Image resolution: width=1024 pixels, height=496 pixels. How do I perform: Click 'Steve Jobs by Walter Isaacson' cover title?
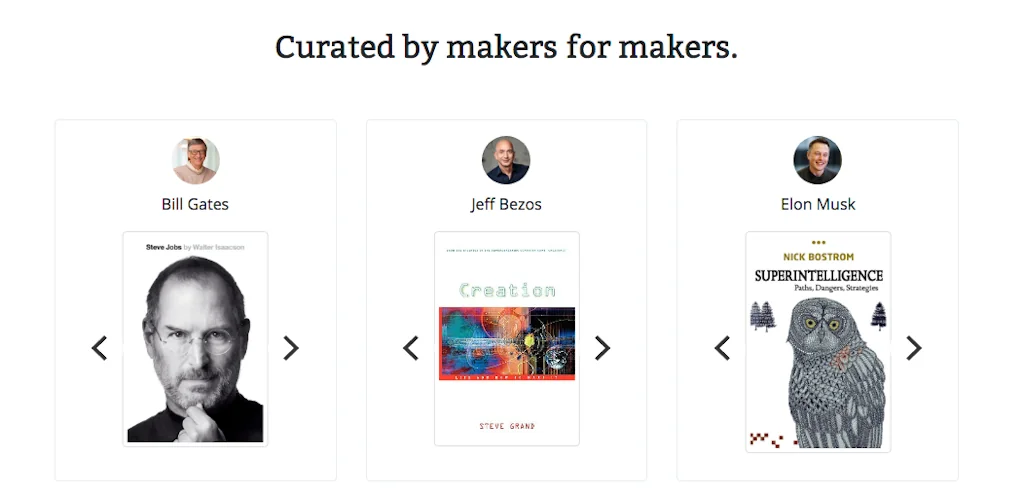pyautogui.click(x=195, y=246)
